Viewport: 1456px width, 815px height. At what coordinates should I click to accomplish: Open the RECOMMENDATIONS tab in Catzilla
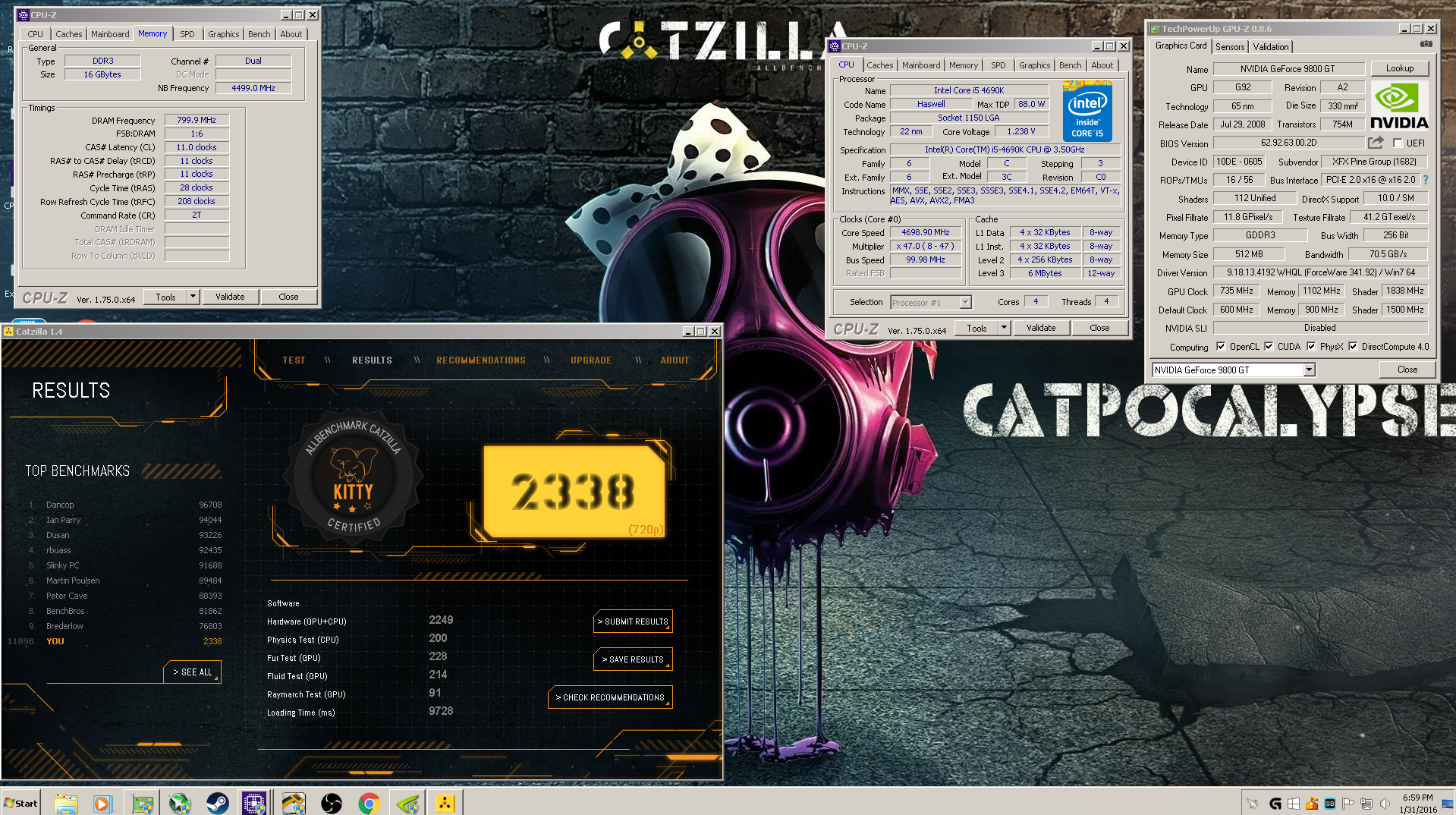(x=481, y=360)
